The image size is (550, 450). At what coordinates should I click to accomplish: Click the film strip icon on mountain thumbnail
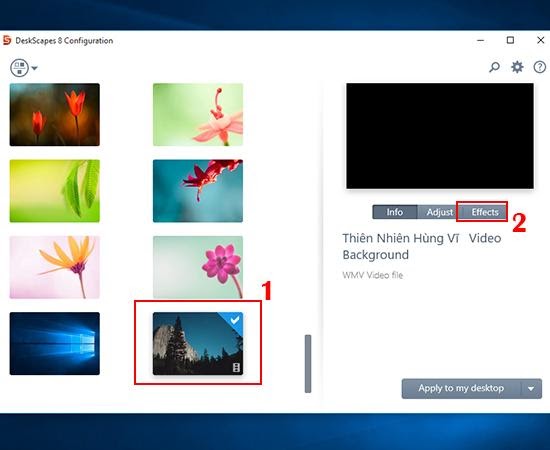(x=236, y=368)
